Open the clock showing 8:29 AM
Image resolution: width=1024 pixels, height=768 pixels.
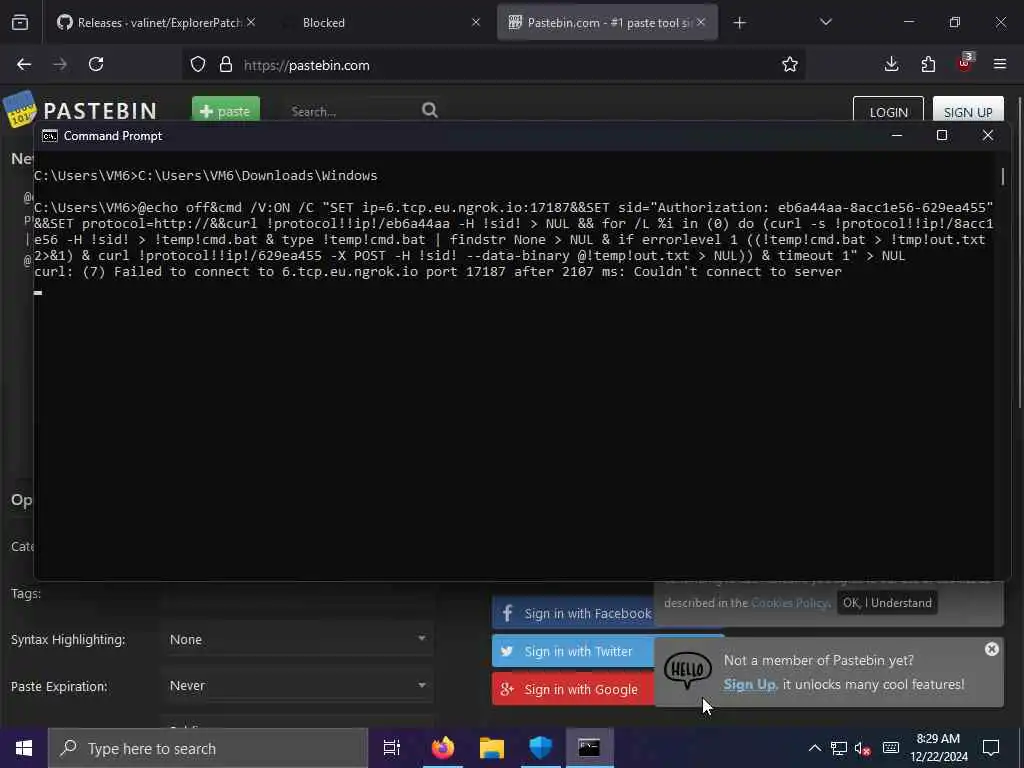coord(938,748)
